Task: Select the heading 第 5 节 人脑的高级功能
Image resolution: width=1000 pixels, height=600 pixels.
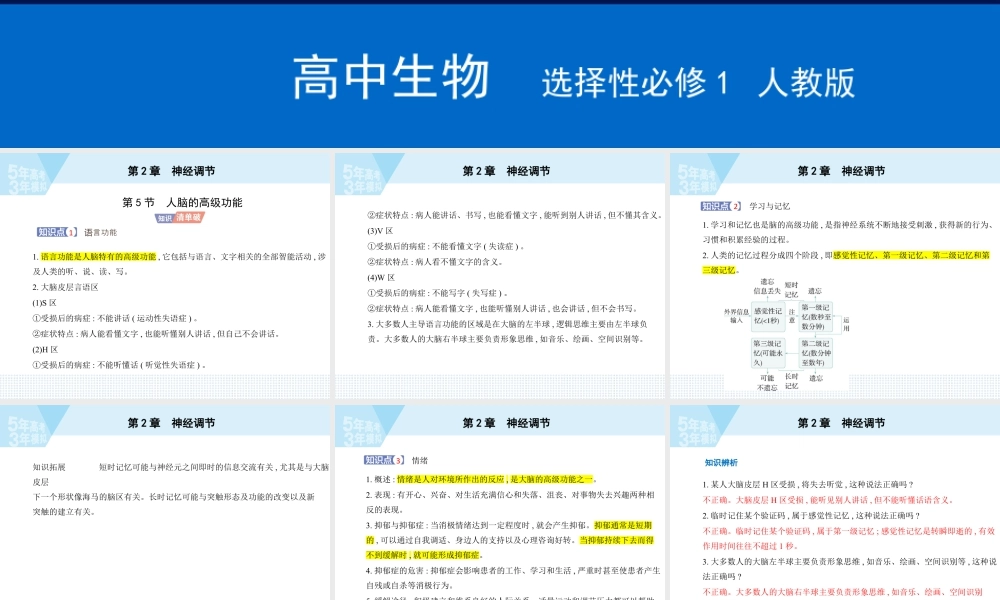Action: pyautogui.click(x=182, y=202)
